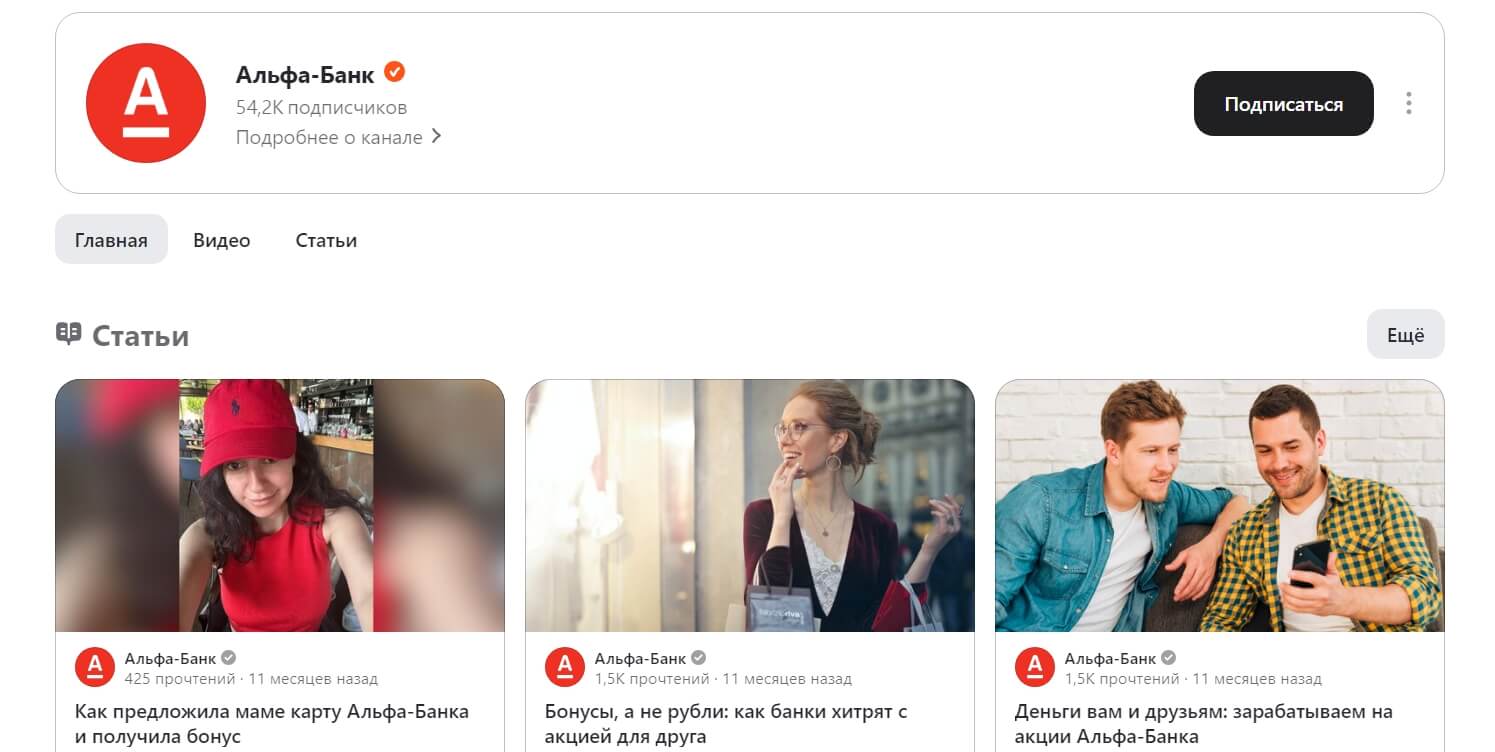The width and height of the screenshot is (1495, 752).
Task: Open the Подробнее о канале link
Action: click(x=339, y=137)
